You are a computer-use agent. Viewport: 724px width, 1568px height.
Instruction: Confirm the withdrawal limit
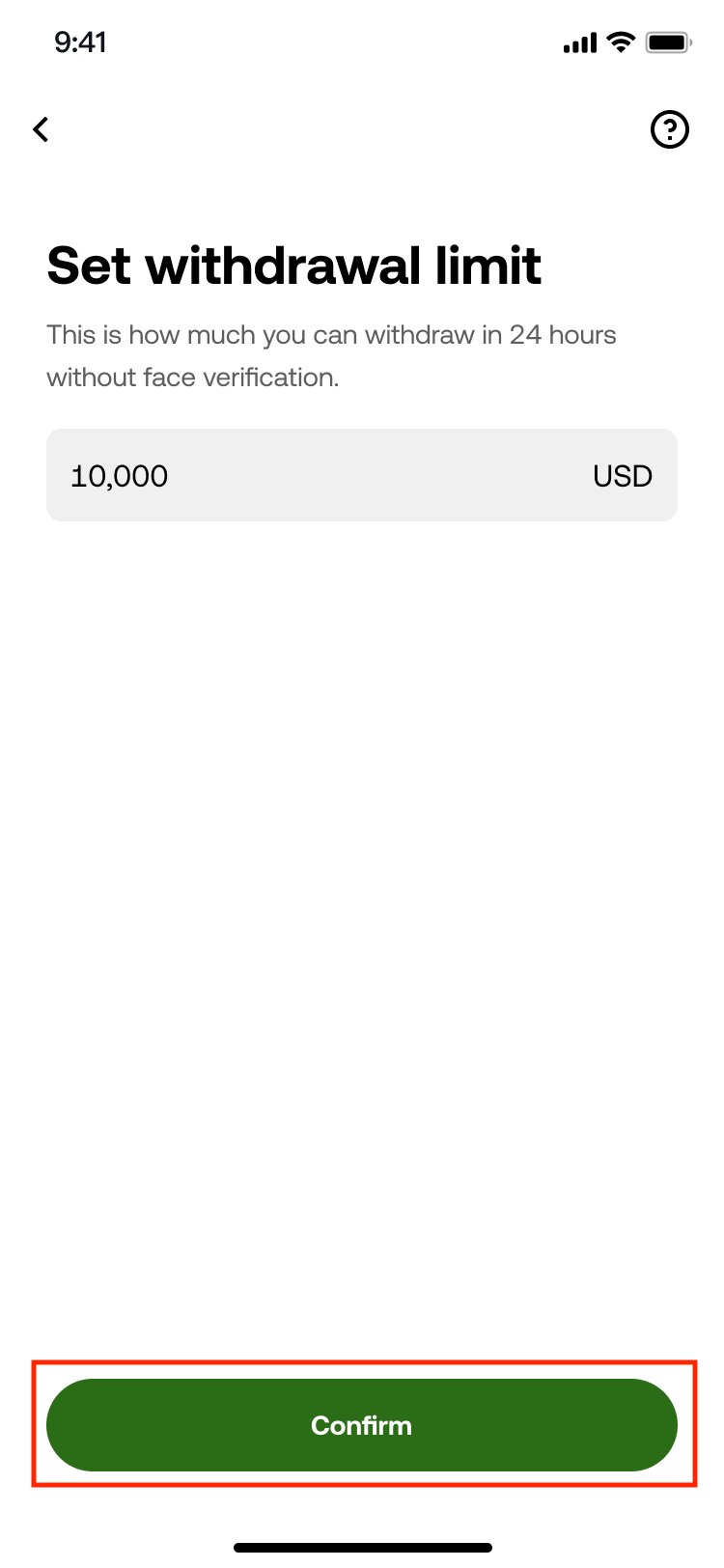(362, 1425)
